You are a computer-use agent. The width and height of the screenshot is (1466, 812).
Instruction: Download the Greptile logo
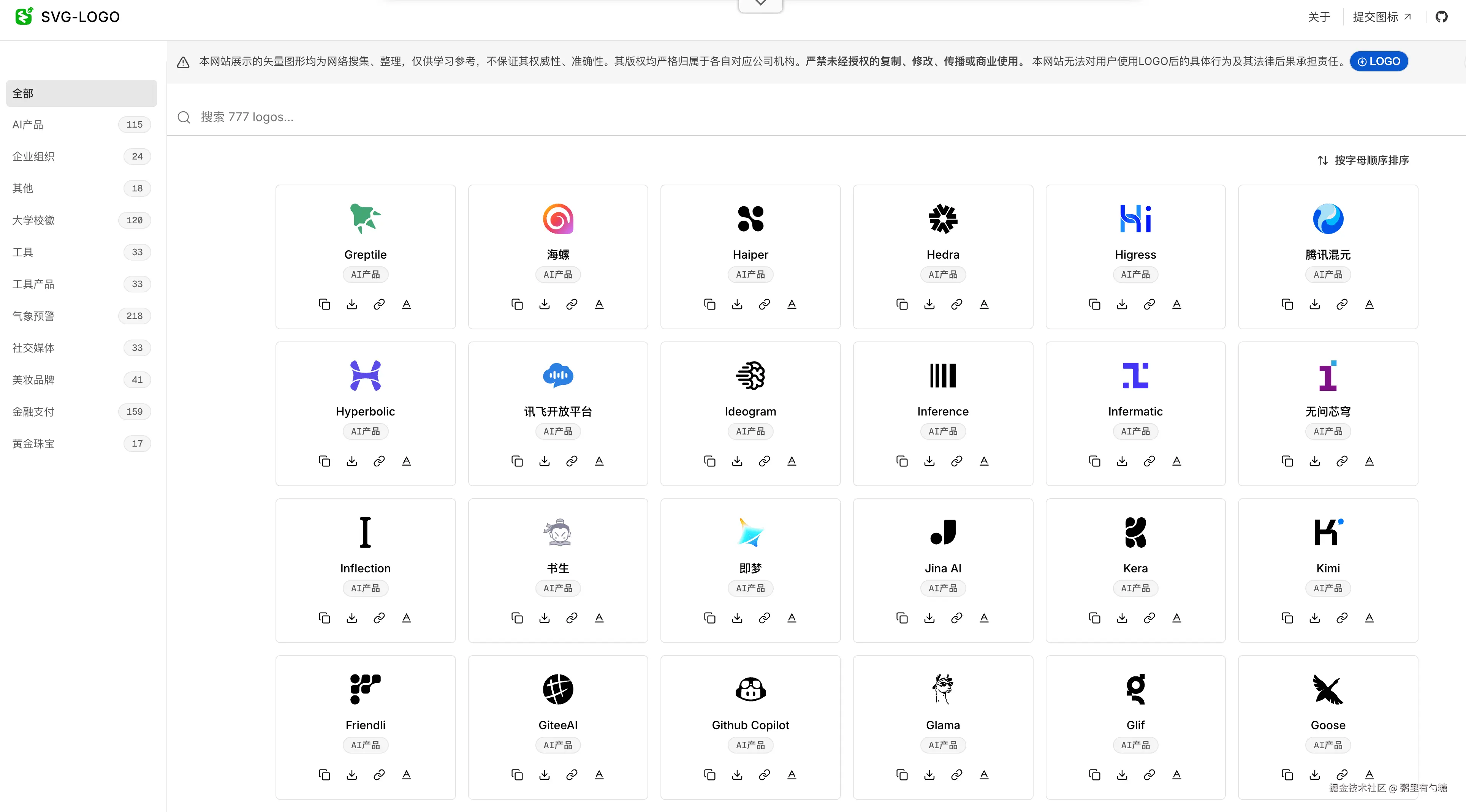[352, 304]
